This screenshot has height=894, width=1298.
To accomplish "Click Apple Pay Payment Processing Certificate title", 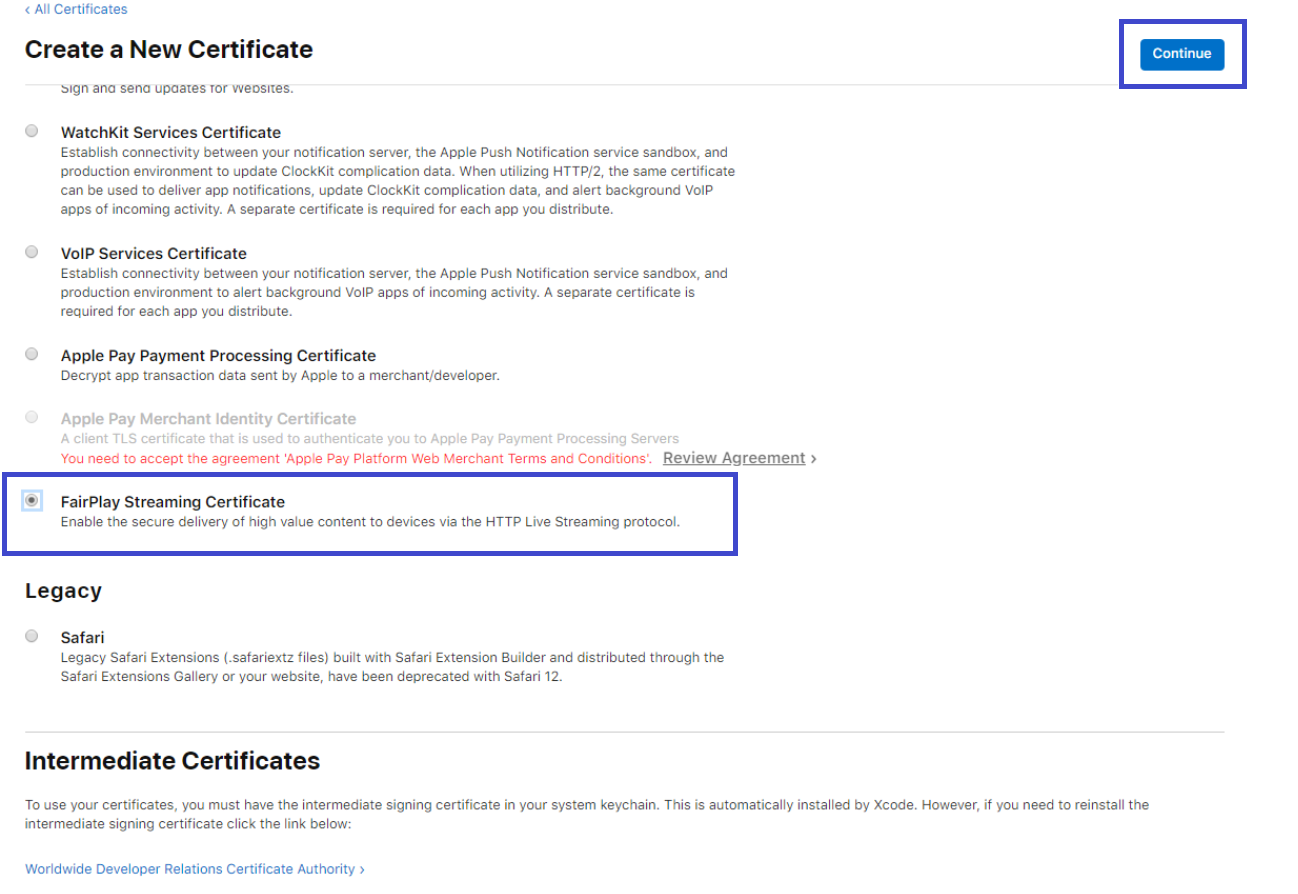I will (x=218, y=355).
